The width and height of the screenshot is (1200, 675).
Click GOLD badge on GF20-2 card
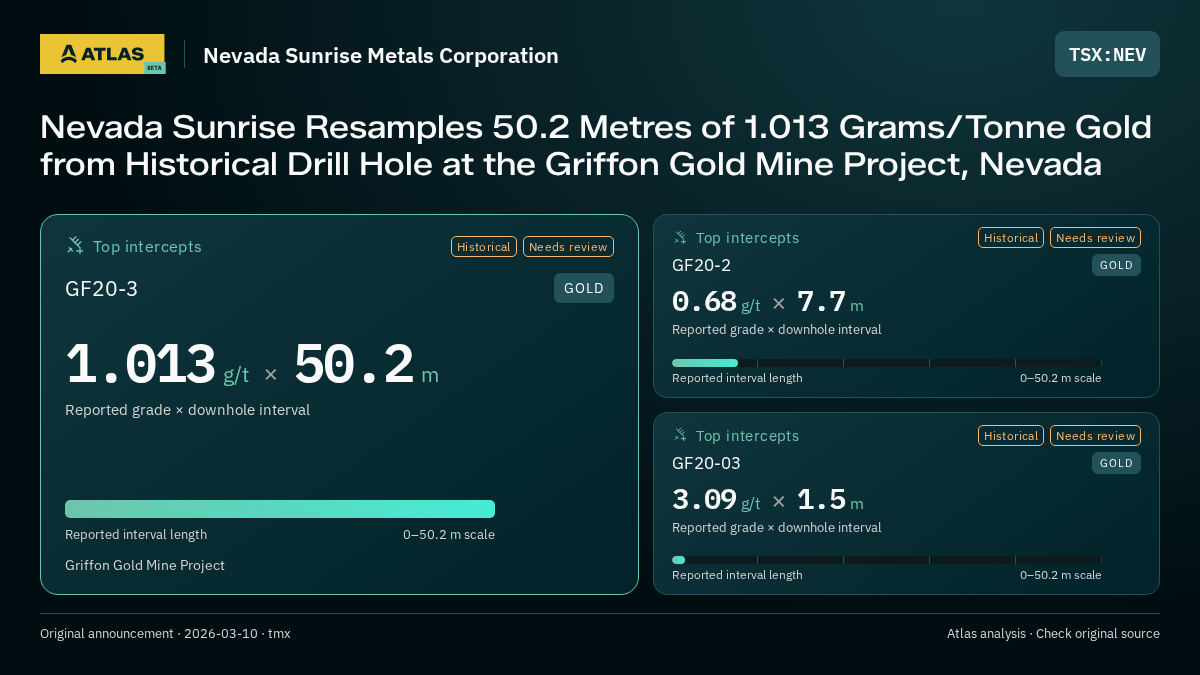[1116, 265]
